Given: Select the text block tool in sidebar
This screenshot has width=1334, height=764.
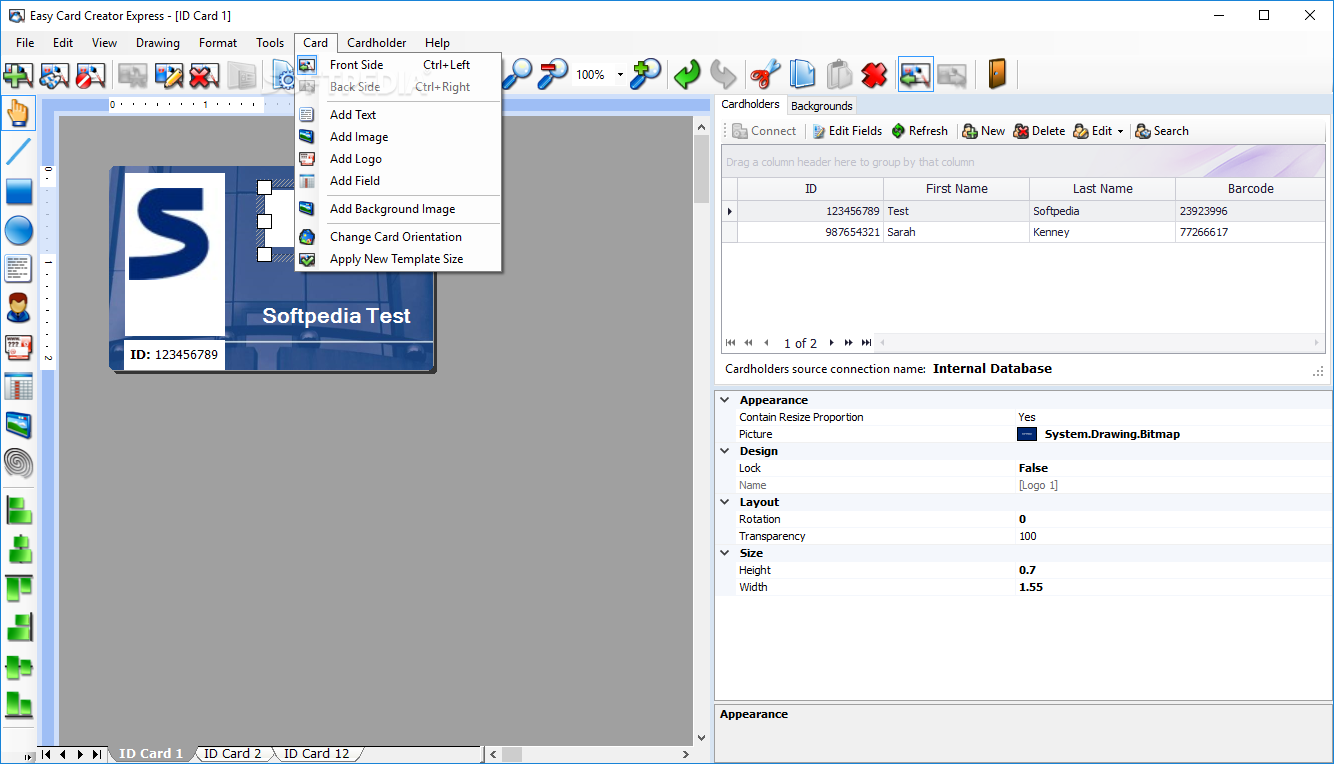Looking at the screenshot, I should coord(18,269).
